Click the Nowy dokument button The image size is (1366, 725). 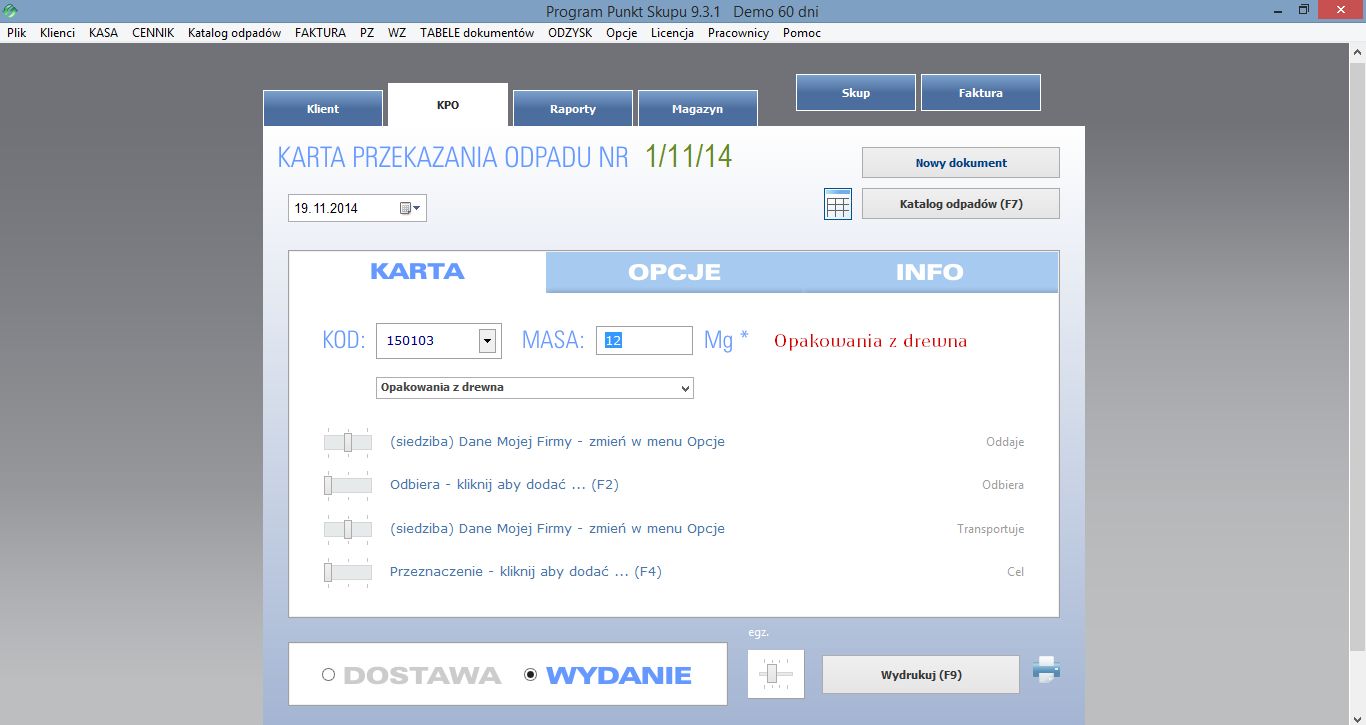click(x=961, y=163)
